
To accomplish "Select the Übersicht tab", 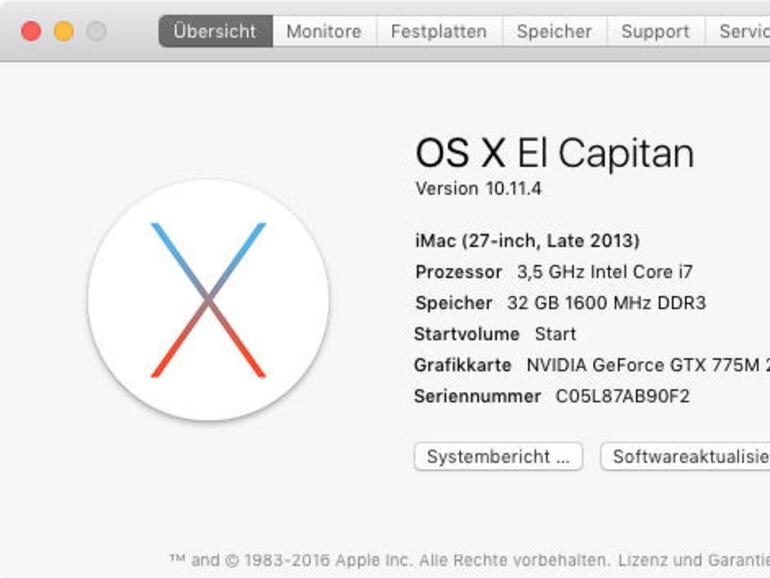I will pyautogui.click(x=215, y=31).
